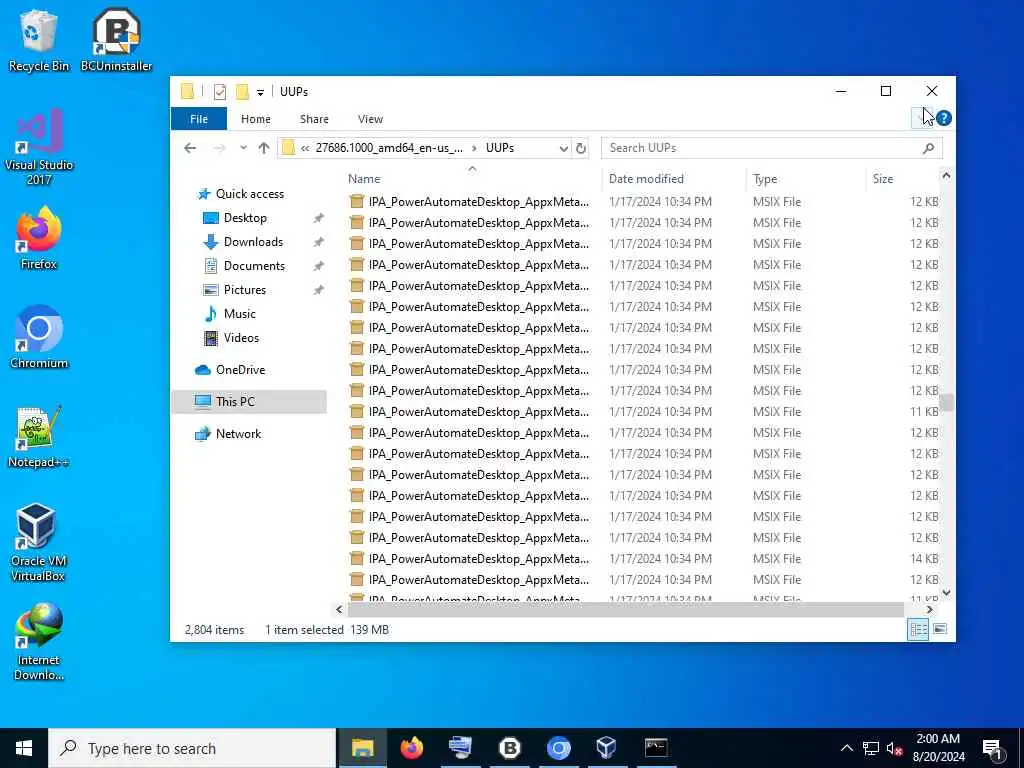Screen dimensions: 1024x768
Task: Open the Visual Studio 2017 desktop shortcut
Action: point(39,147)
